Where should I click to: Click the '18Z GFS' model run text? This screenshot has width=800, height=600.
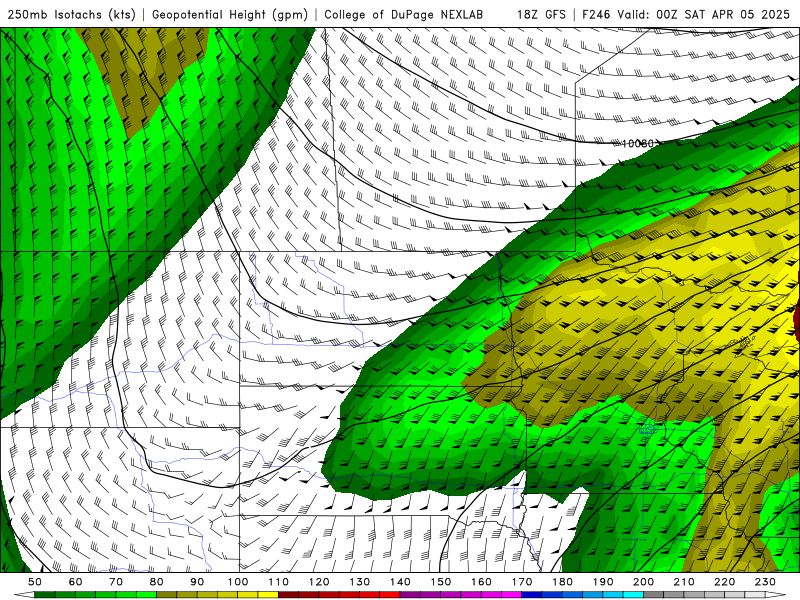pyautogui.click(x=541, y=14)
